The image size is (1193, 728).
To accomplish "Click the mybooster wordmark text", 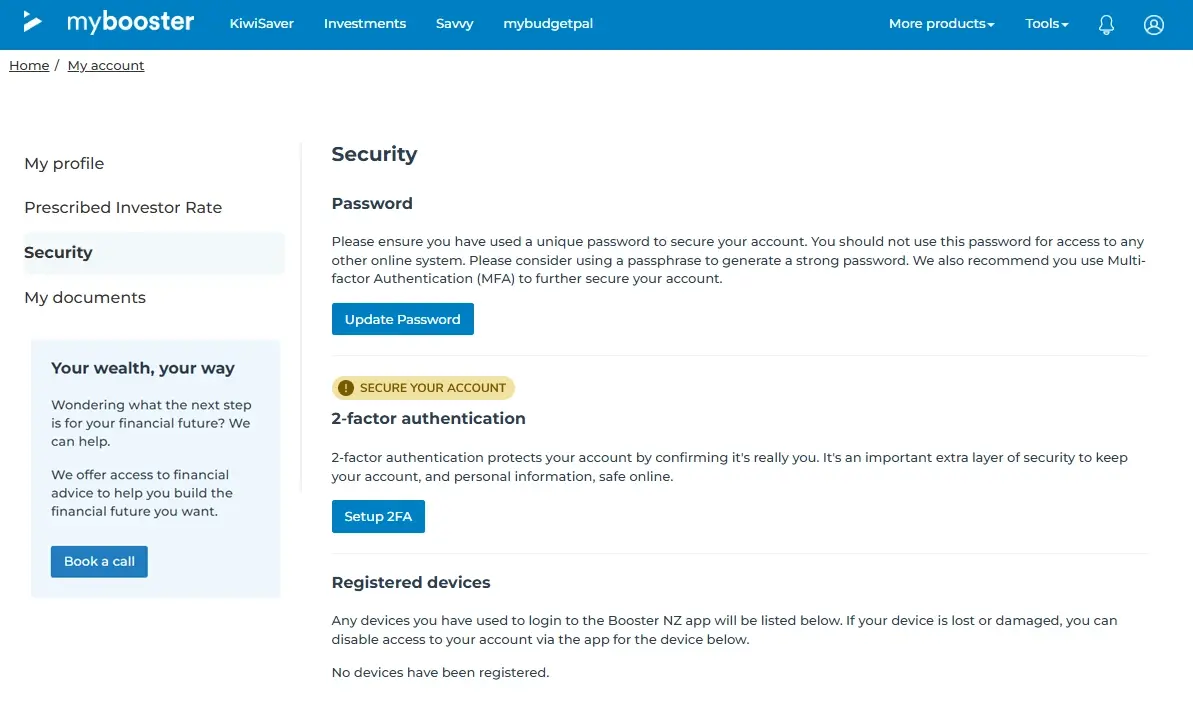I will (x=130, y=22).
